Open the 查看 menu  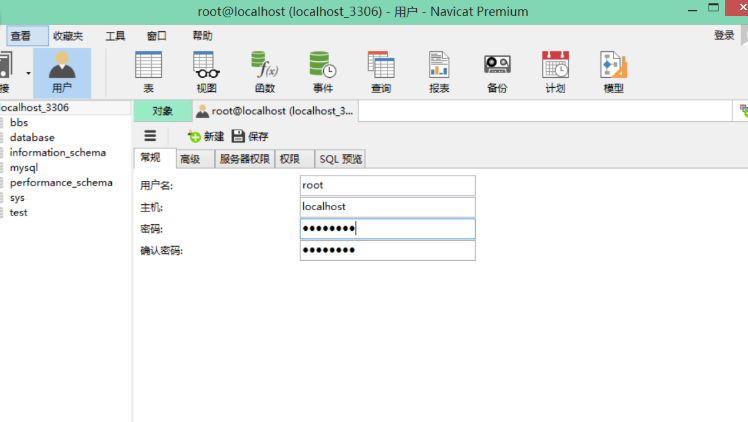click(x=27, y=36)
